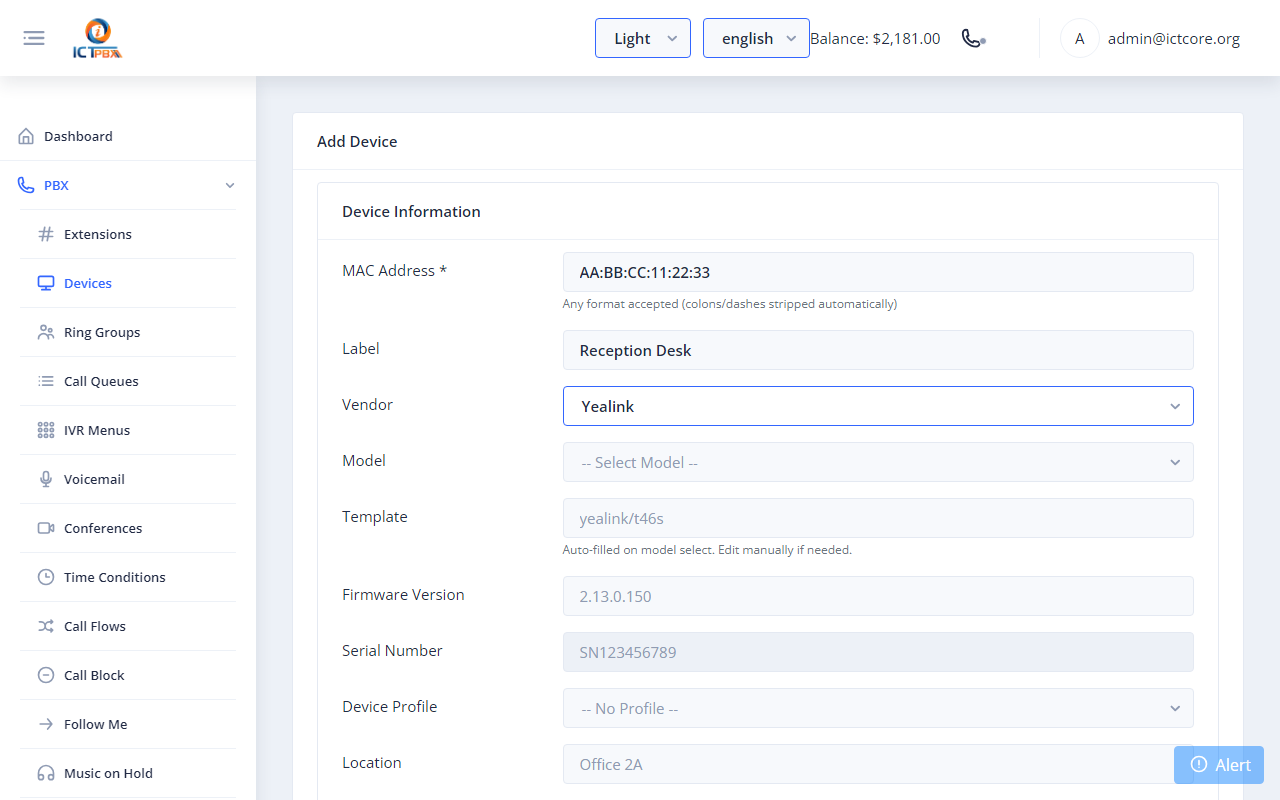Image resolution: width=1280 pixels, height=800 pixels.
Task: Click the Conferences video camera icon
Action: point(46,528)
